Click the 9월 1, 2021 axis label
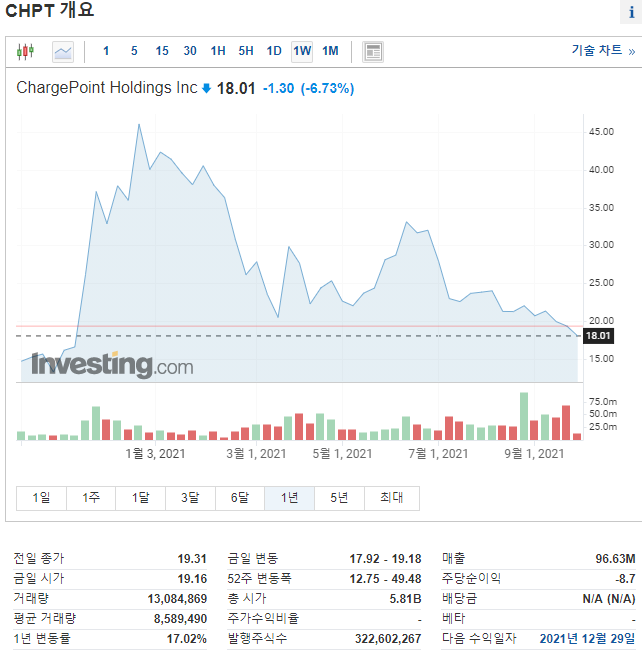This screenshot has width=642, height=651. click(534, 454)
